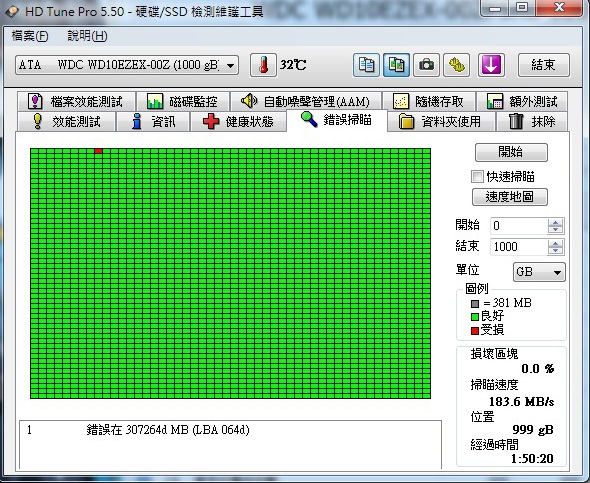Click the 速度地圖 speed map button
The width and height of the screenshot is (590, 483).
[x=509, y=197]
